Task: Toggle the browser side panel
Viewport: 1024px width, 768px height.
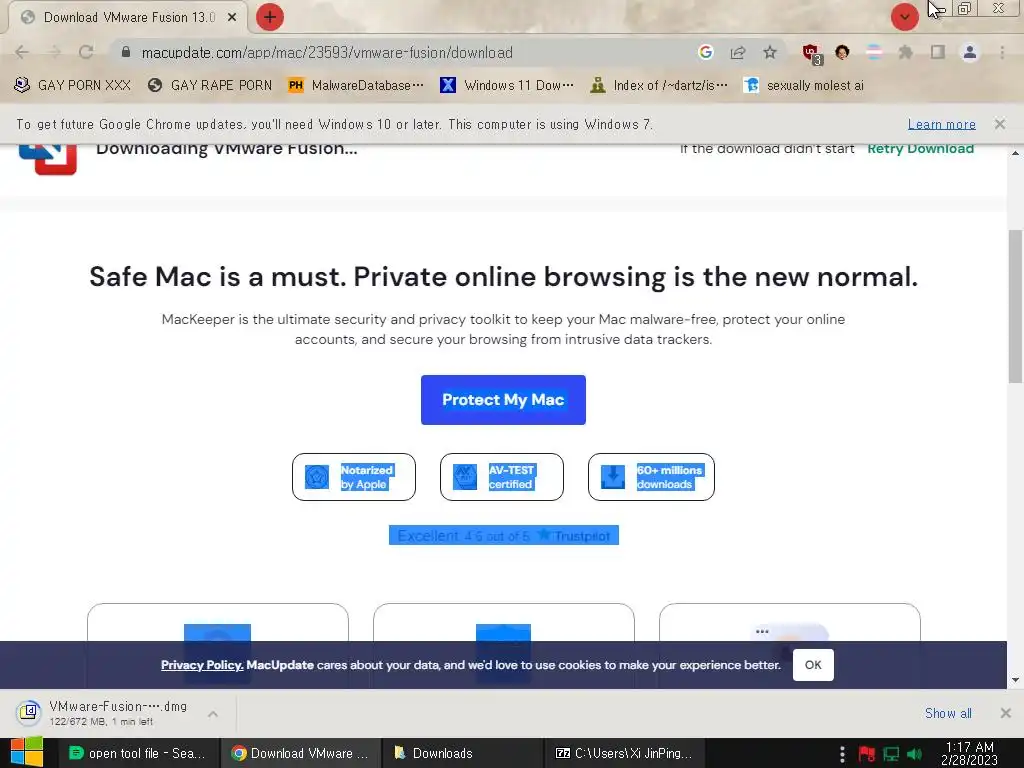Action: click(x=938, y=52)
